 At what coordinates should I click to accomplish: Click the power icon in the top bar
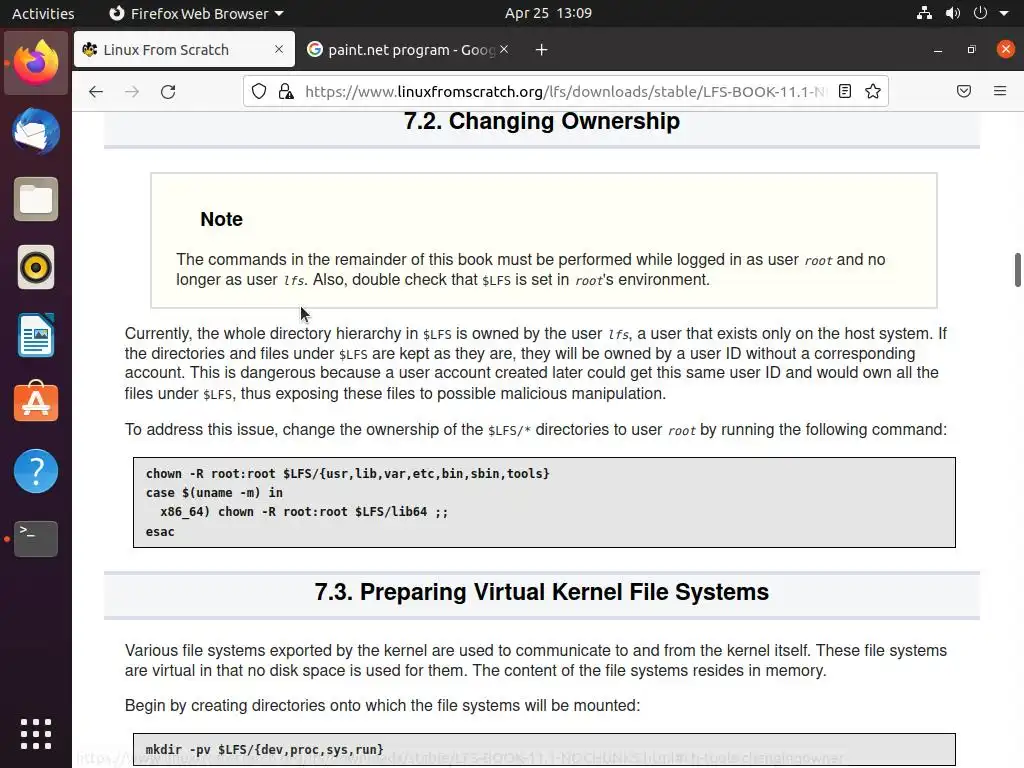pos(980,13)
